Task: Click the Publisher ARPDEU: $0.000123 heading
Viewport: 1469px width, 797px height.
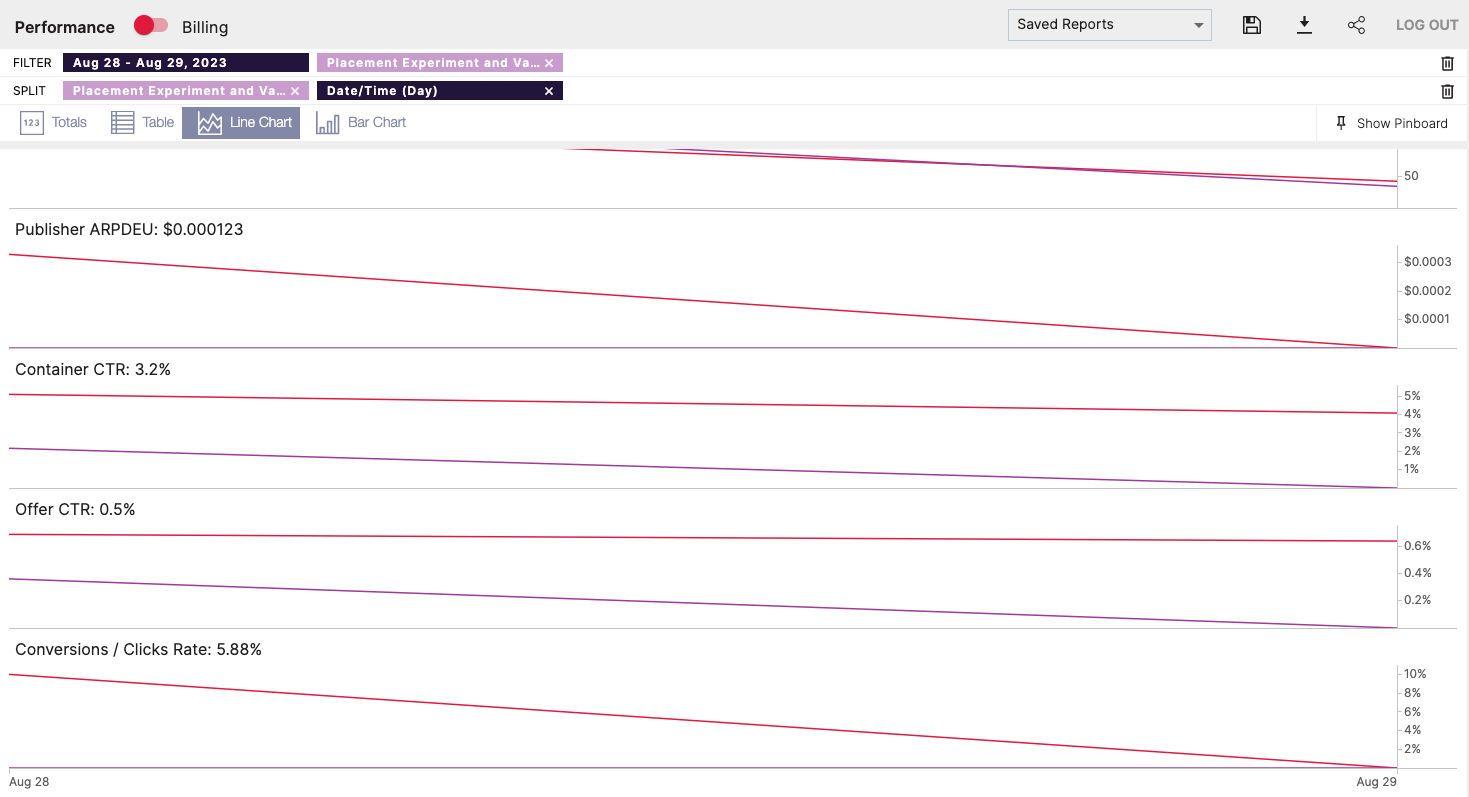Action: click(129, 229)
